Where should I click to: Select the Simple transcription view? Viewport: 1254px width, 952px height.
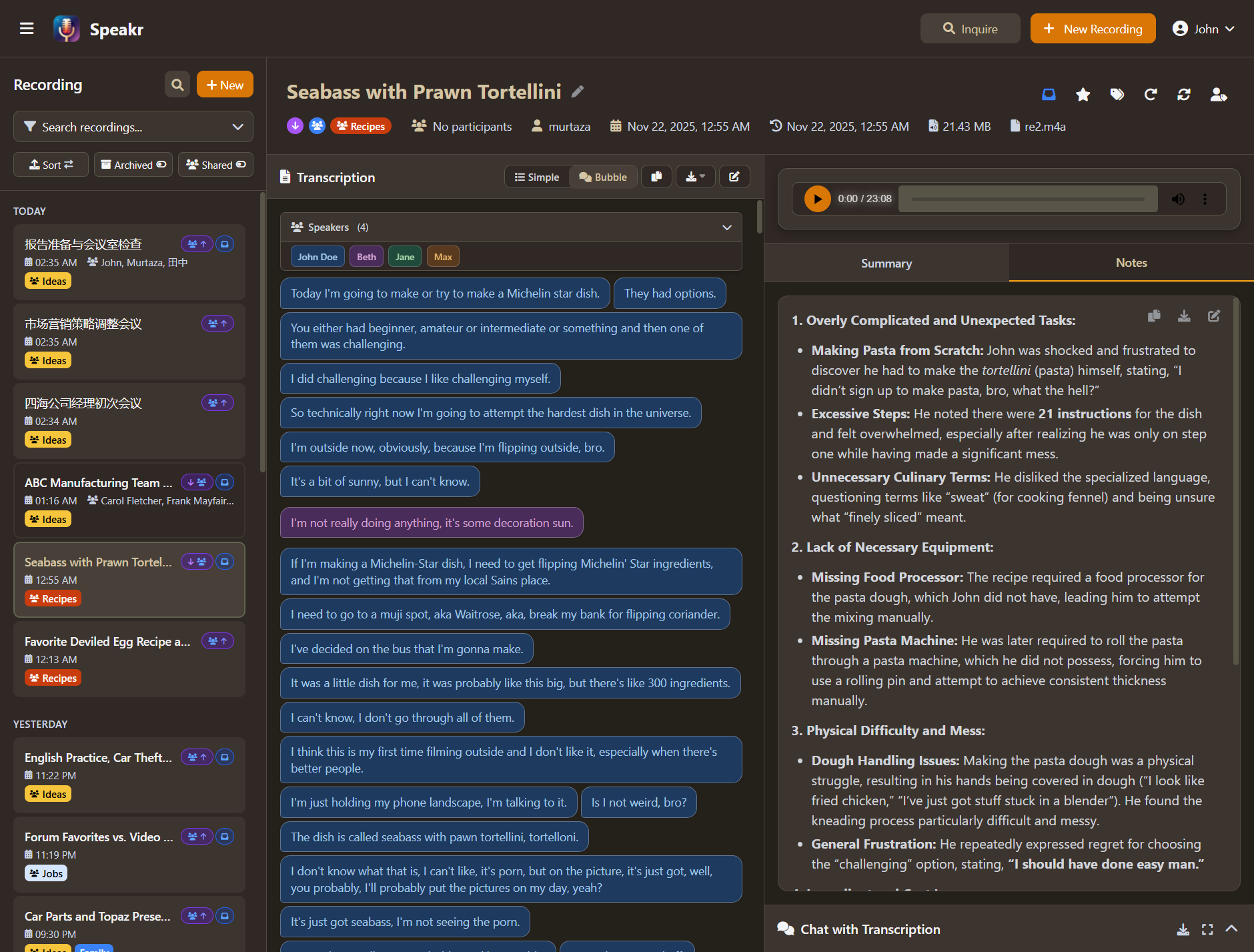(536, 176)
